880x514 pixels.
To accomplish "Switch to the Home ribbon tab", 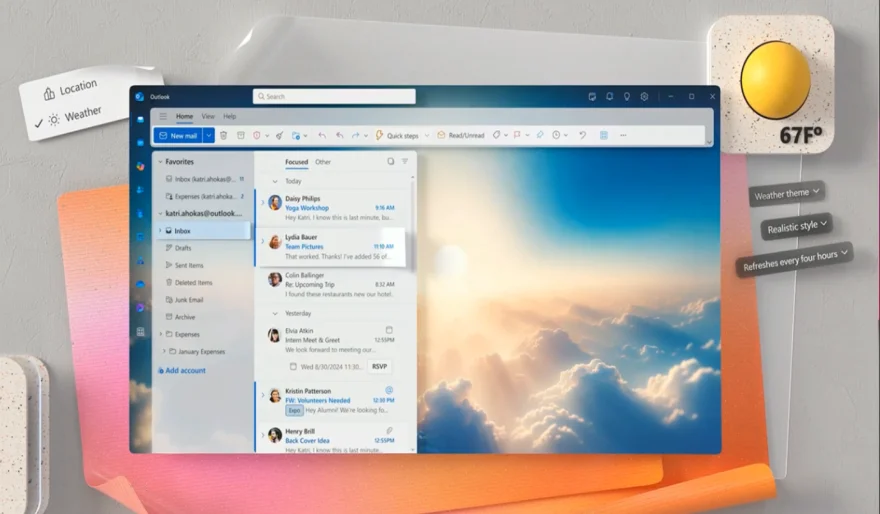I will (184, 116).
